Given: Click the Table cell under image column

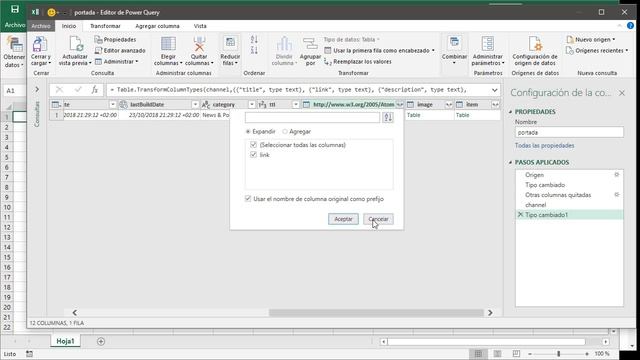Looking at the screenshot, I should pos(429,116).
